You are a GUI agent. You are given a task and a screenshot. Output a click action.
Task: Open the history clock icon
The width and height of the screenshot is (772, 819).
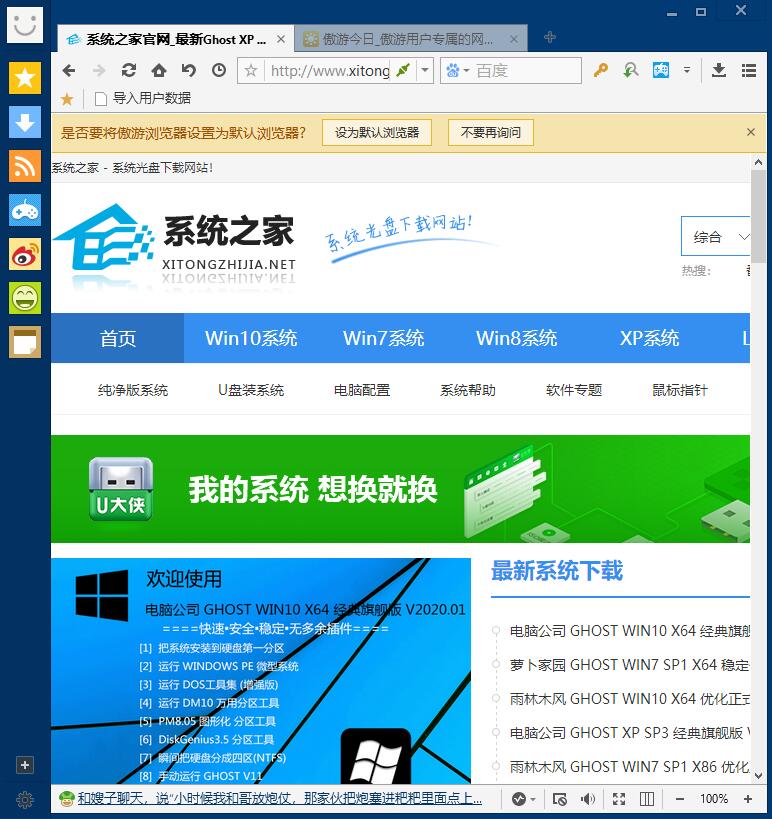point(219,70)
